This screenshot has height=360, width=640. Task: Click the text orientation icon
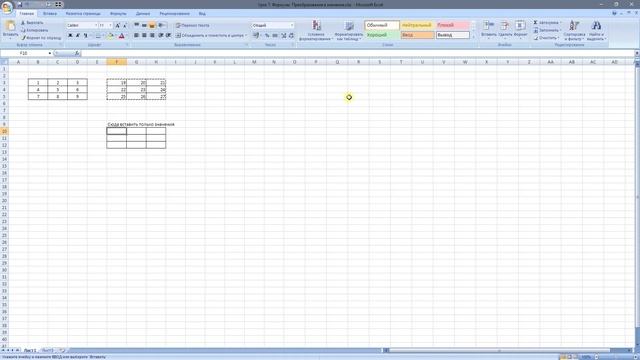[162, 25]
